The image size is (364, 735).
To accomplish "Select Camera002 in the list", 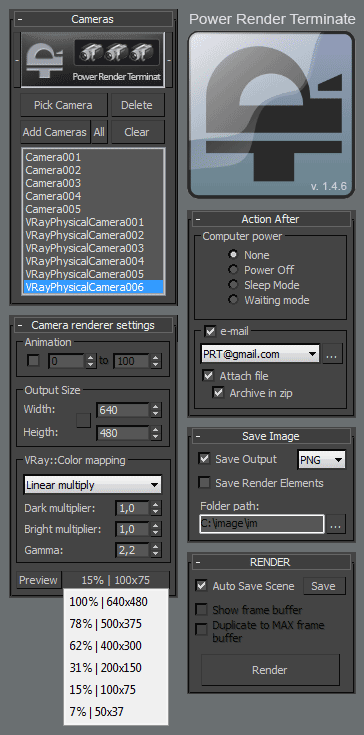I will point(93,170).
